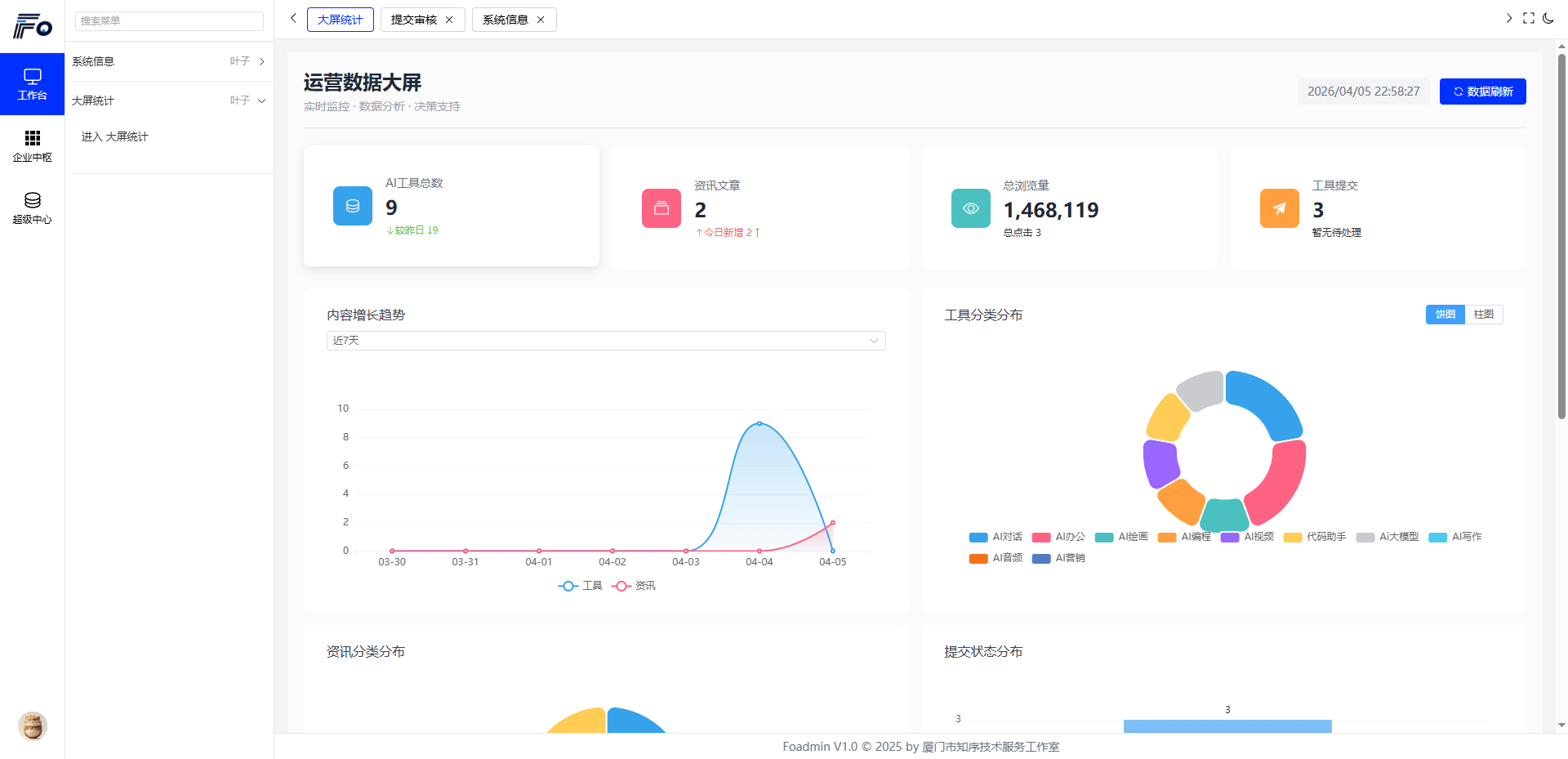Open the 近7天 time range dropdown

(606, 340)
